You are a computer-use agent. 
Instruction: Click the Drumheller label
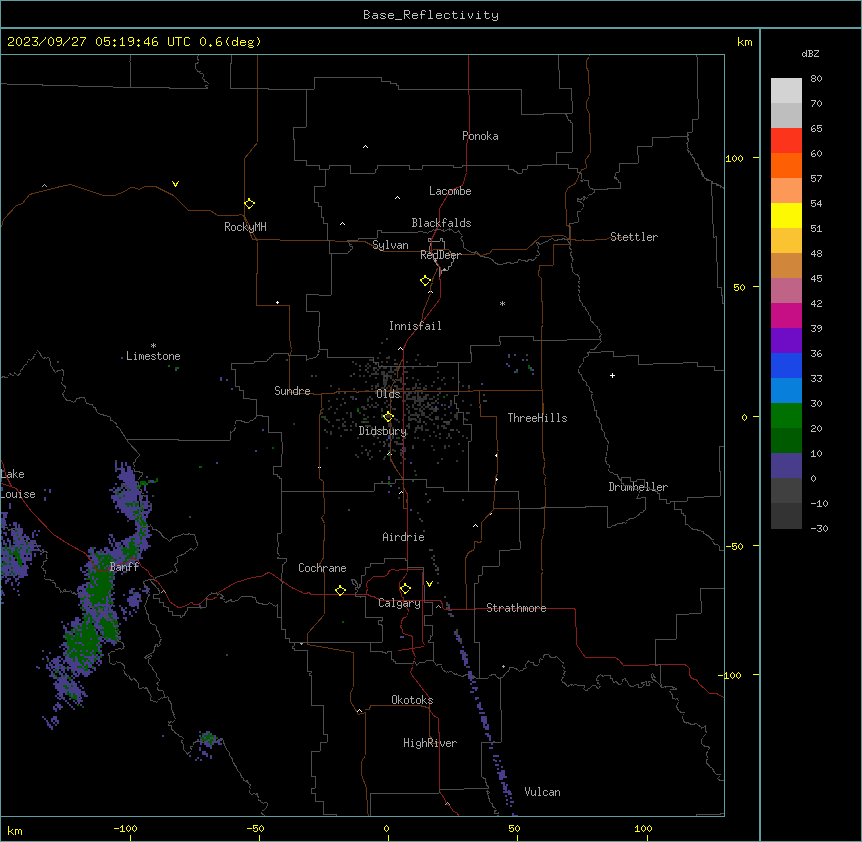tap(638, 487)
